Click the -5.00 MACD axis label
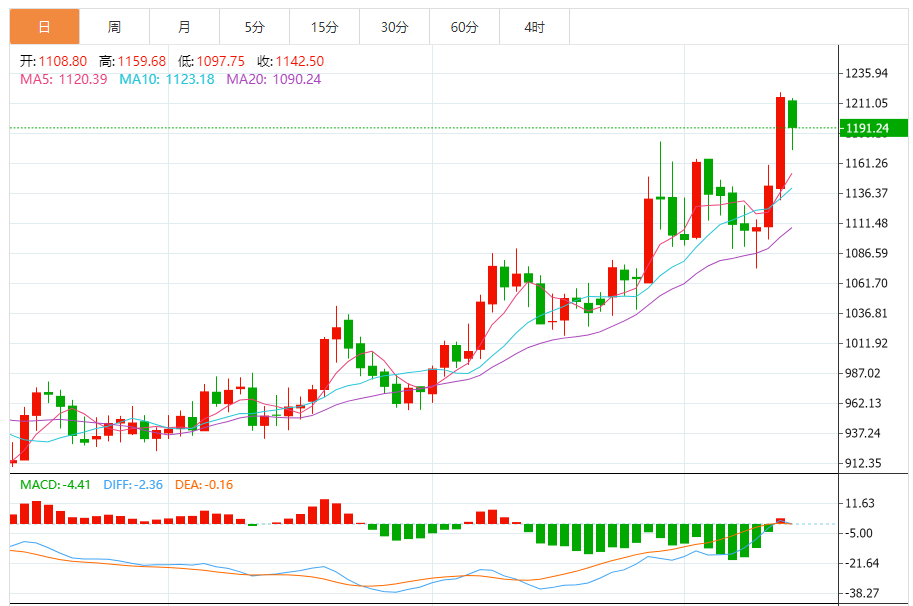This screenshot has height=606, width=913. click(859, 533)
